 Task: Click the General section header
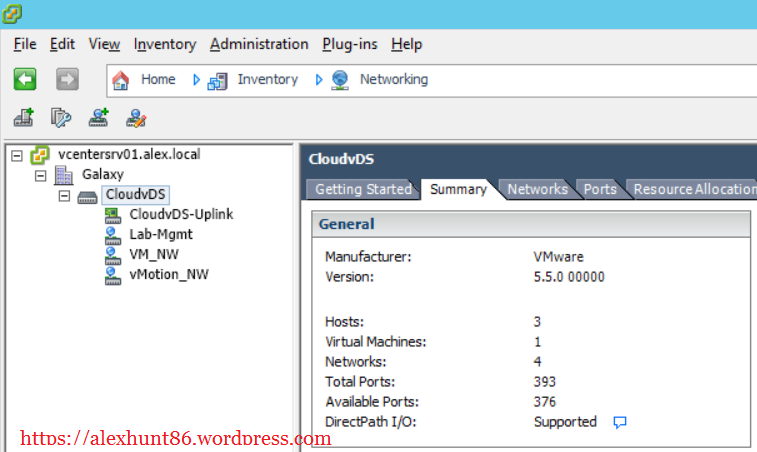pyautogui.click(x=531, y=225)
